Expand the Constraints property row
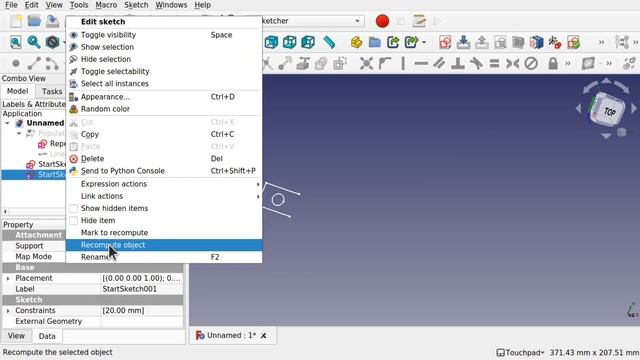Viewport: 640px width, 360px height. (x=8, y=311)
